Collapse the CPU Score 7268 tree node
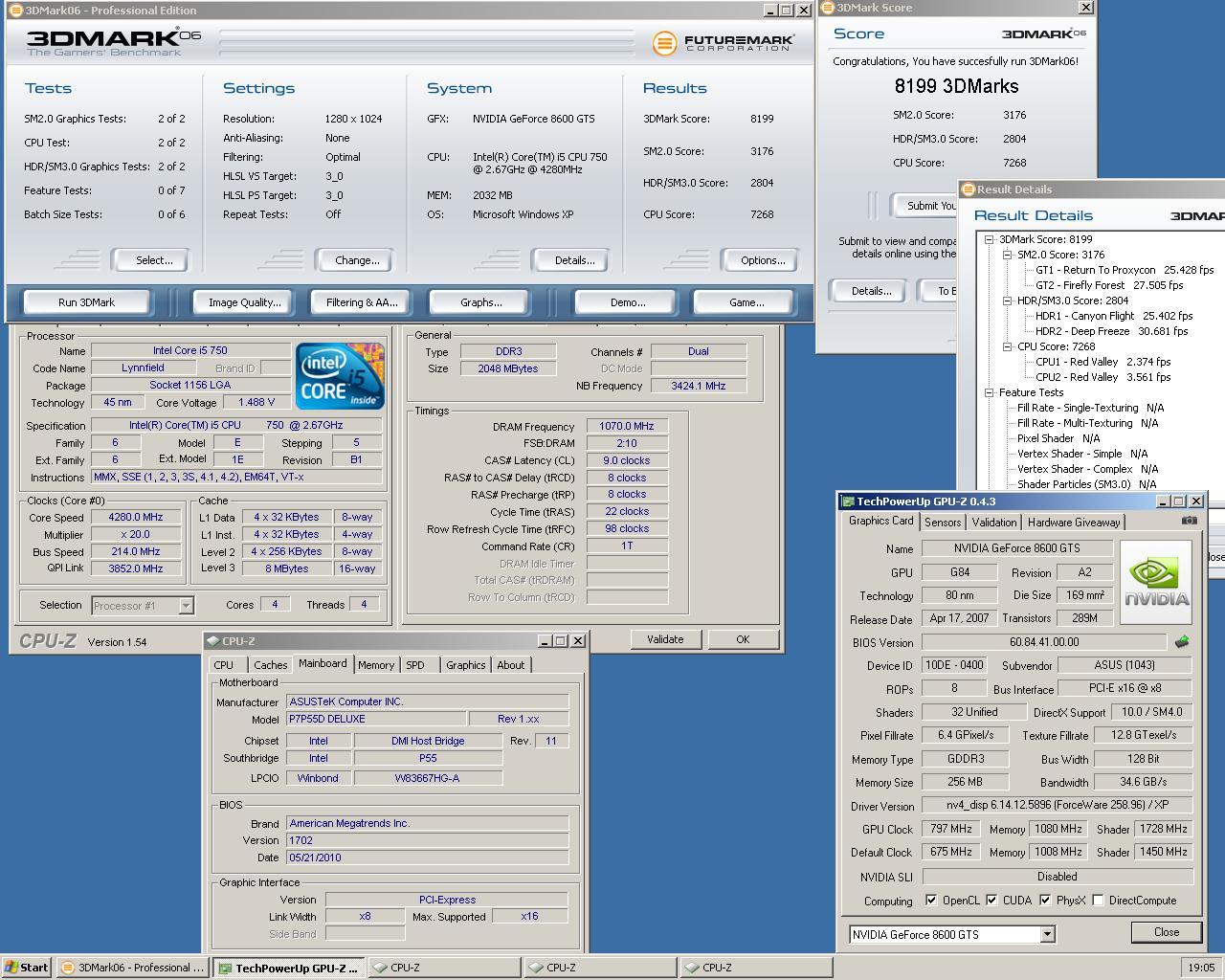 click(1008, 346)
